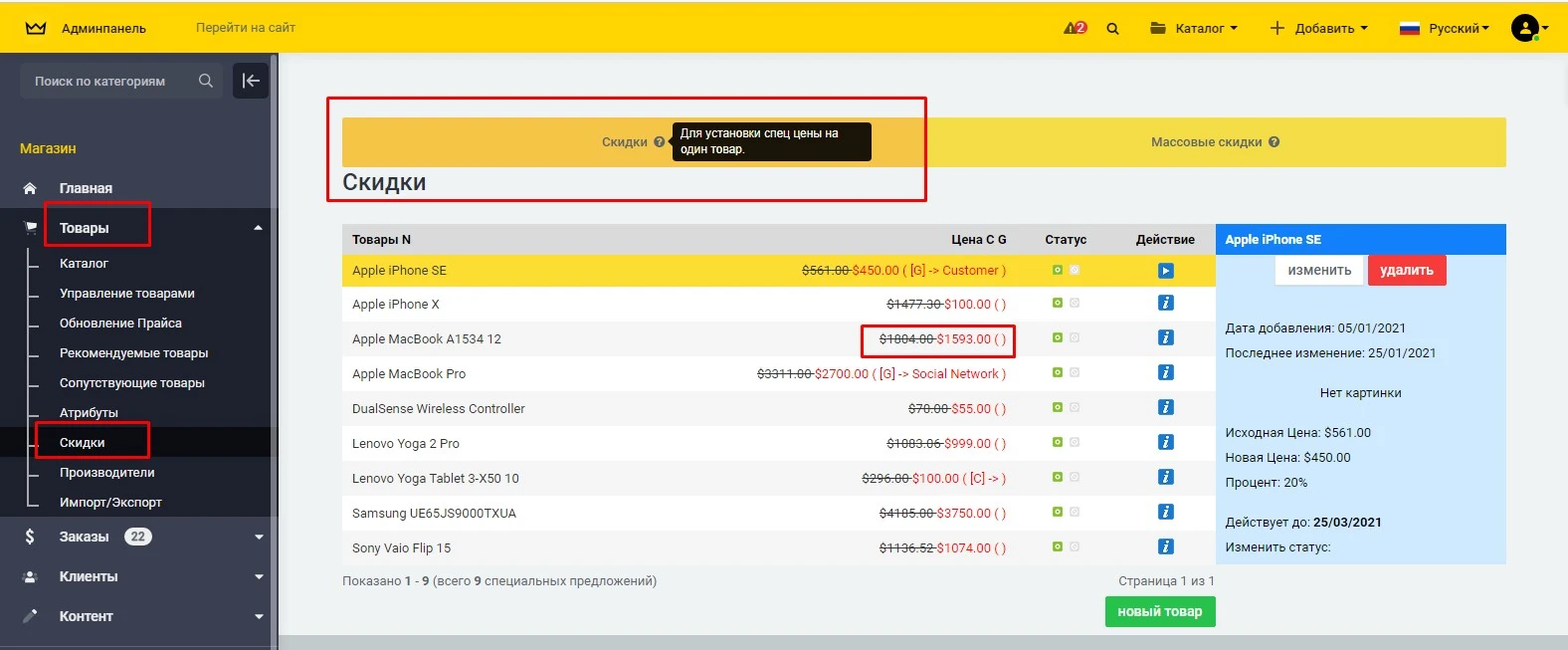The image size is (1568, 650).
Task: Click the help icon next to Скидки tab
Action: (x=659, y=142)
